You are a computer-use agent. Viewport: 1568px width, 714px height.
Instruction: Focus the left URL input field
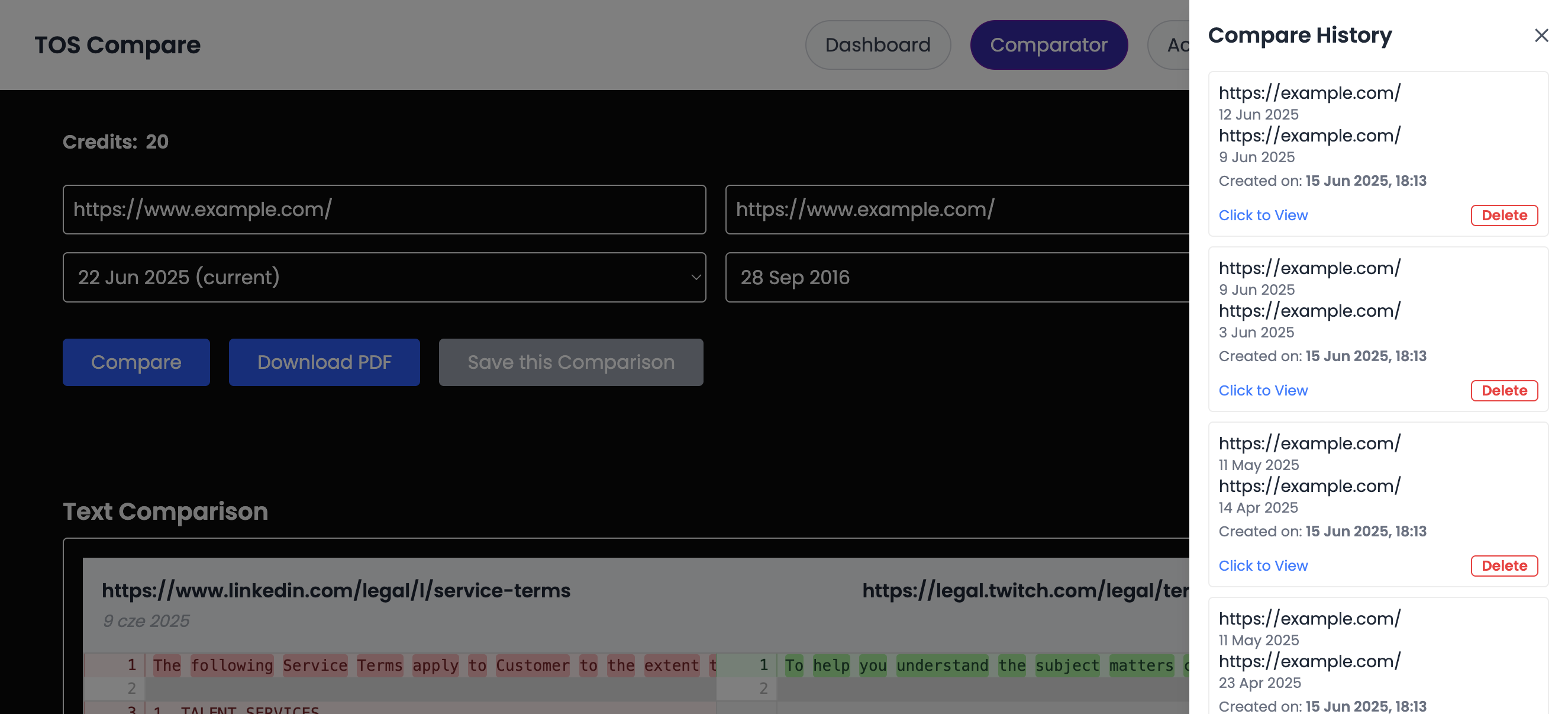tap(384, 210)
